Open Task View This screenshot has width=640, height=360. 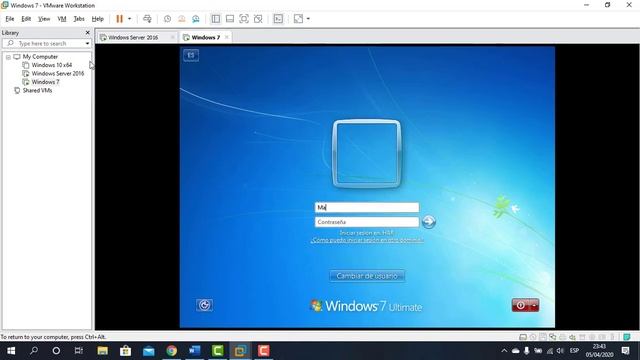[x=78, y=351]
